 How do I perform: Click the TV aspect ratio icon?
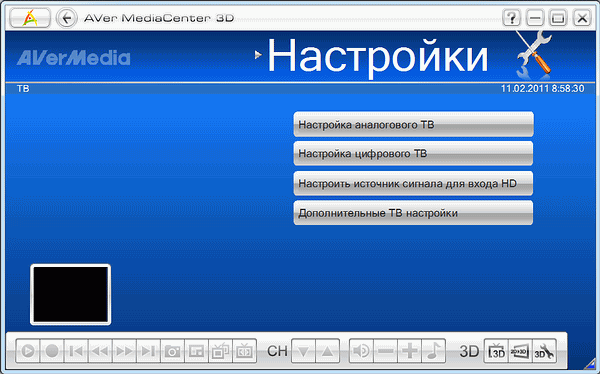click(x=245, y=351)
